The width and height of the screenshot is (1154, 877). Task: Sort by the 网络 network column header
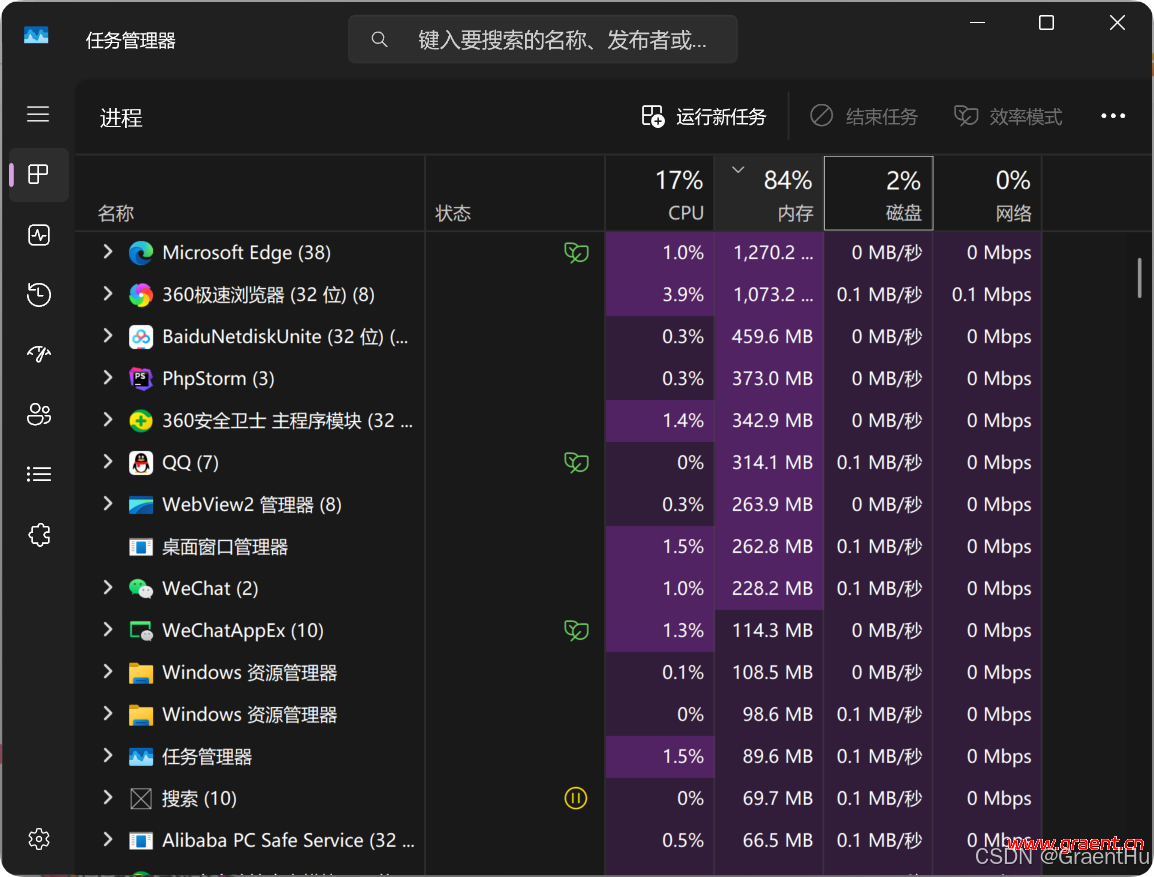[x=988, y=193]
